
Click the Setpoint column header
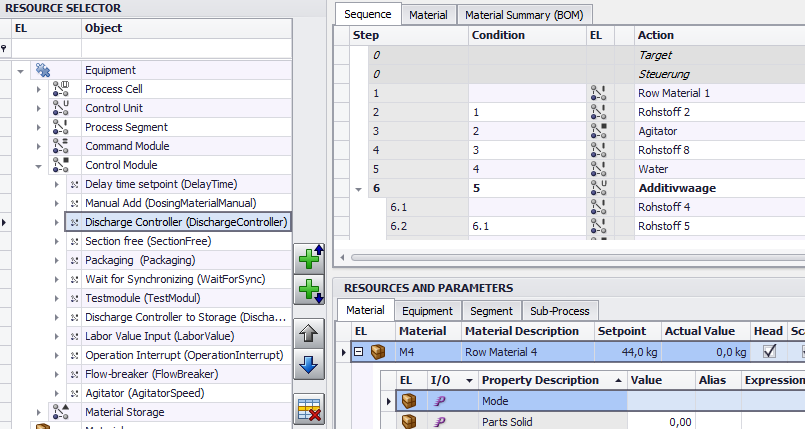pyautogui.click(x=628, y=331)
